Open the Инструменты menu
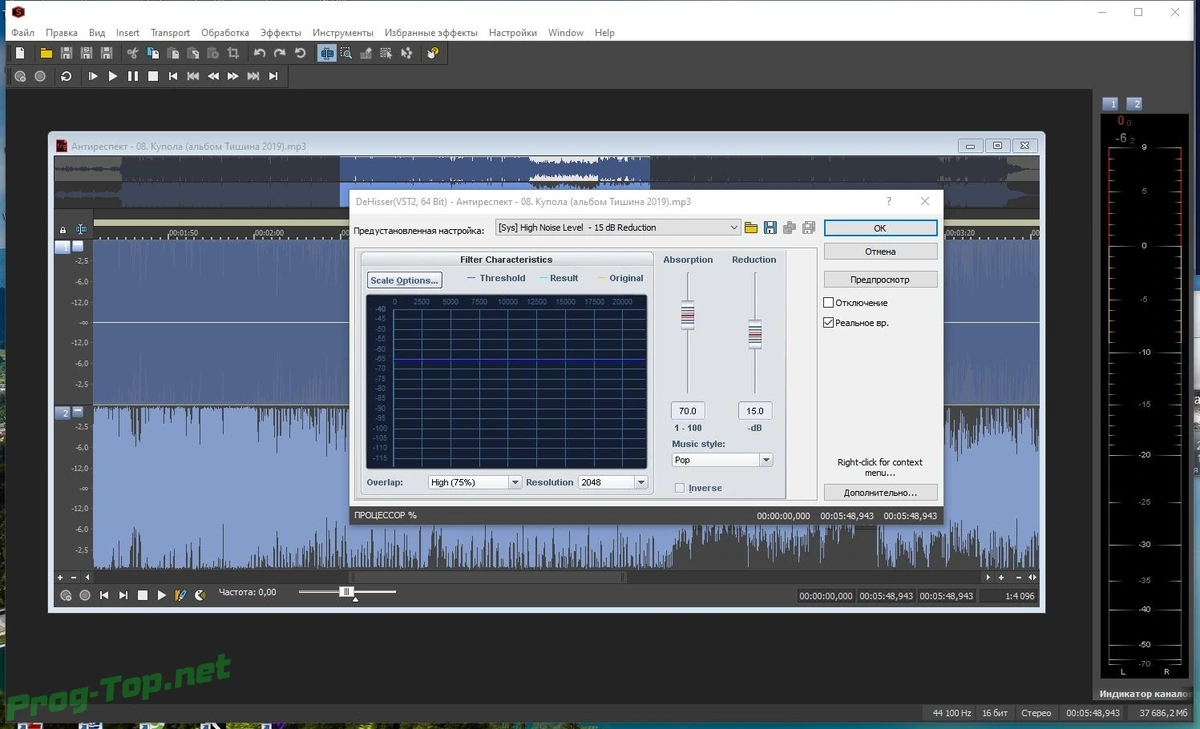1200x729 pixels. pyautogui.click(x=343, y=32)
